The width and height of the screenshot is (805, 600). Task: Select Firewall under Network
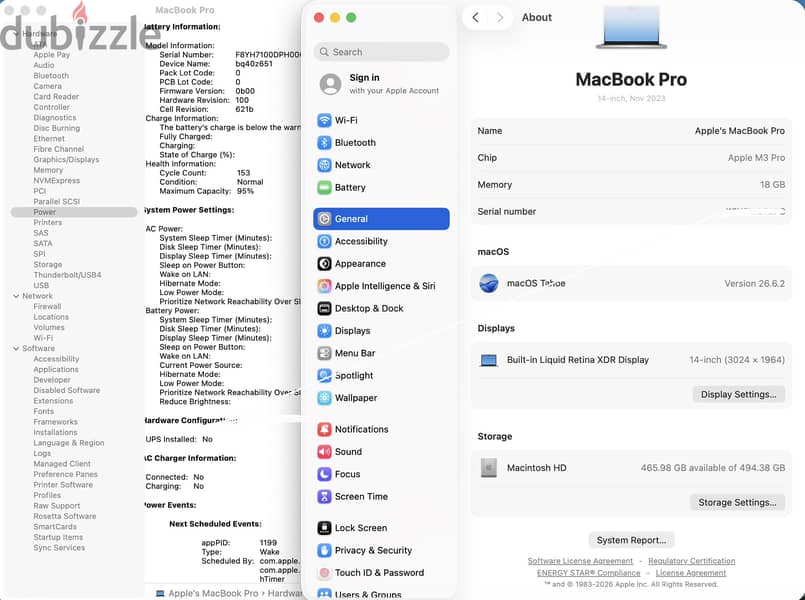(47, 306)
